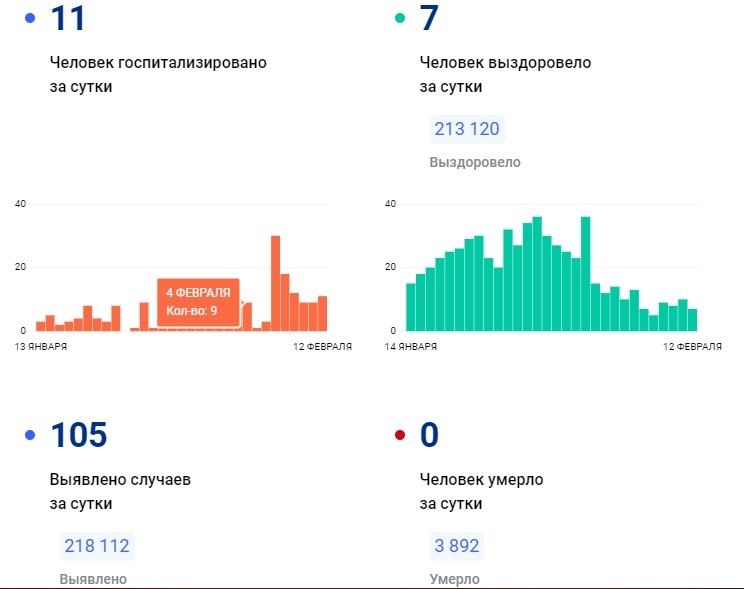Click the blue dot beside number 105
The height and width of the screenshot is (589, 744).
30,435
